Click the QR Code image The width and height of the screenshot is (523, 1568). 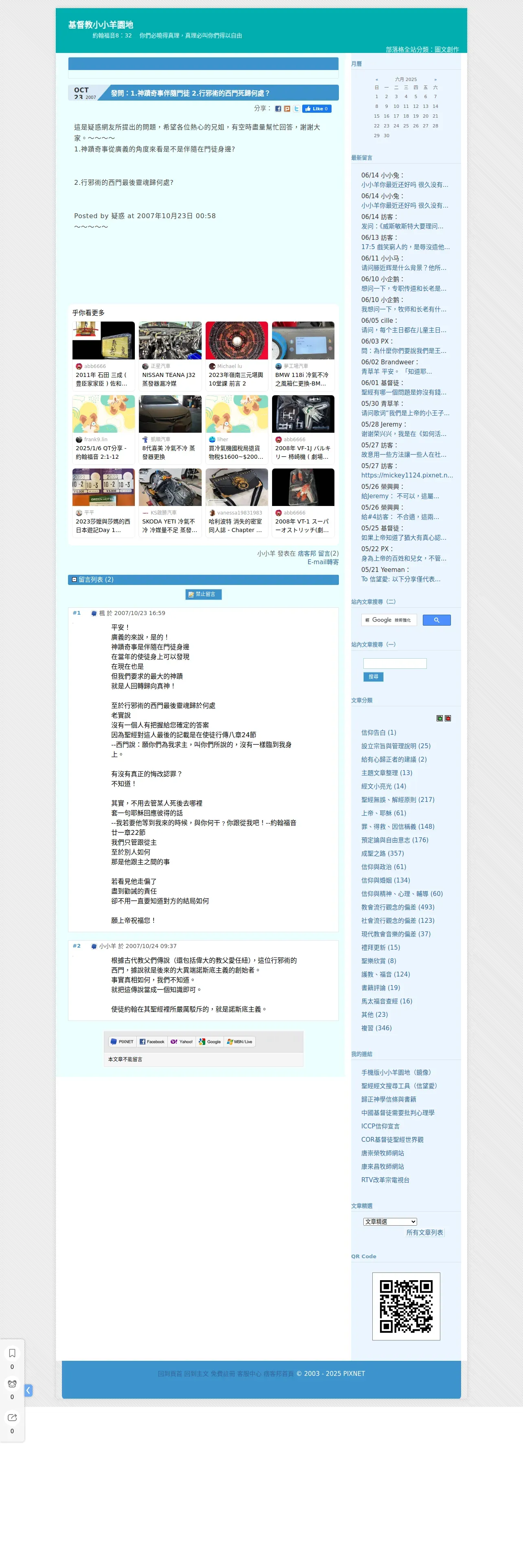406,1306
